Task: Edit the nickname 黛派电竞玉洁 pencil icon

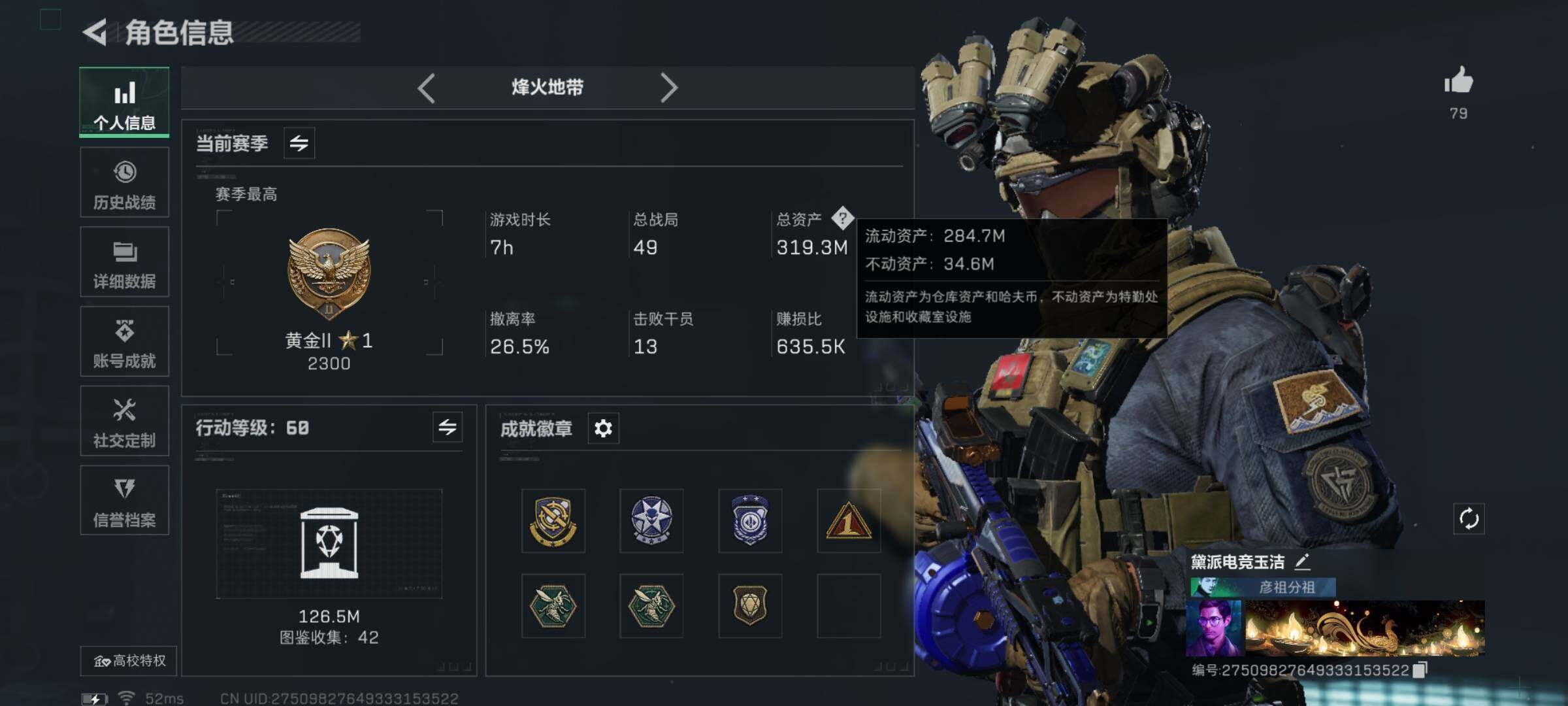Action: pyautogui.click(x=1302, y=561)
